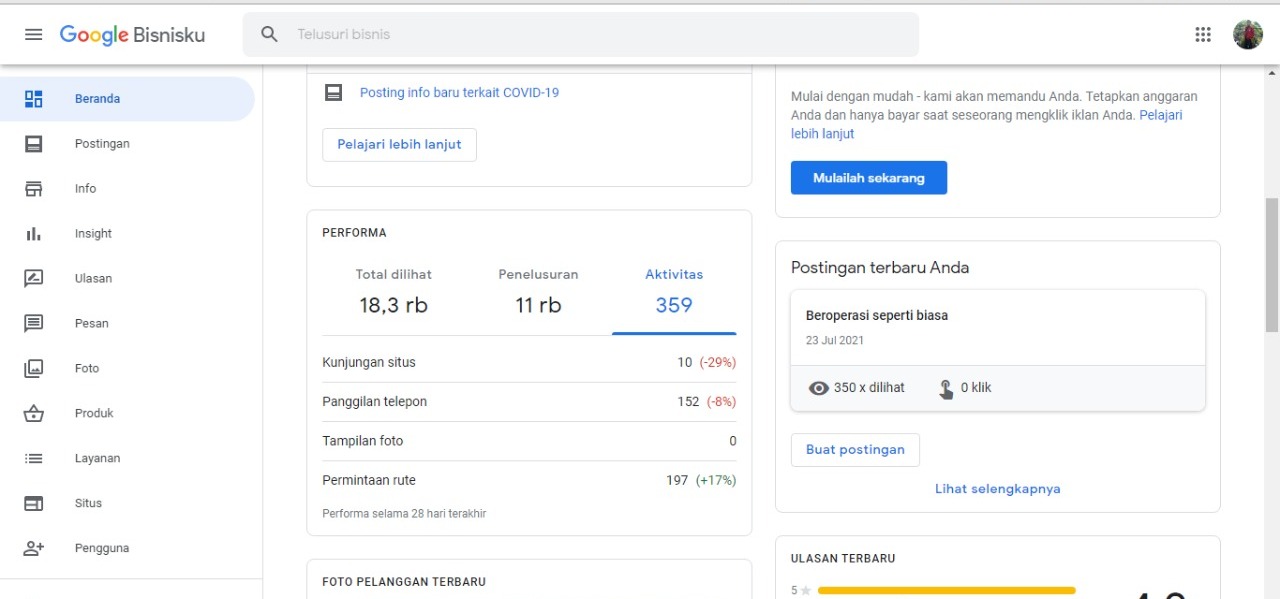The image size is (1280, 599).
Task: Click the 5-star rating bar
Action: coord(946,591)
